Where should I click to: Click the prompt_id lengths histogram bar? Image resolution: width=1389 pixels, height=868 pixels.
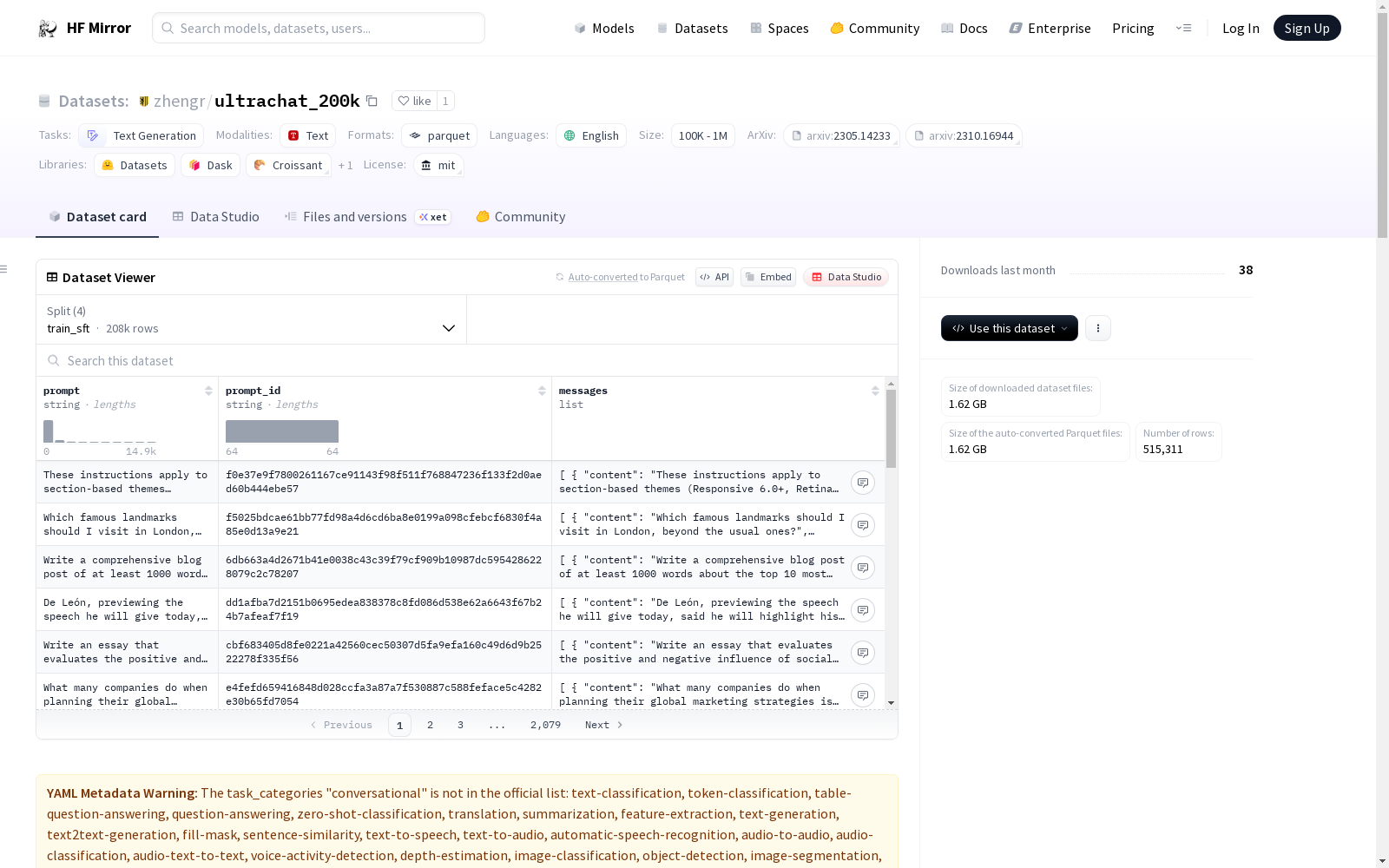tap(282, 431)
